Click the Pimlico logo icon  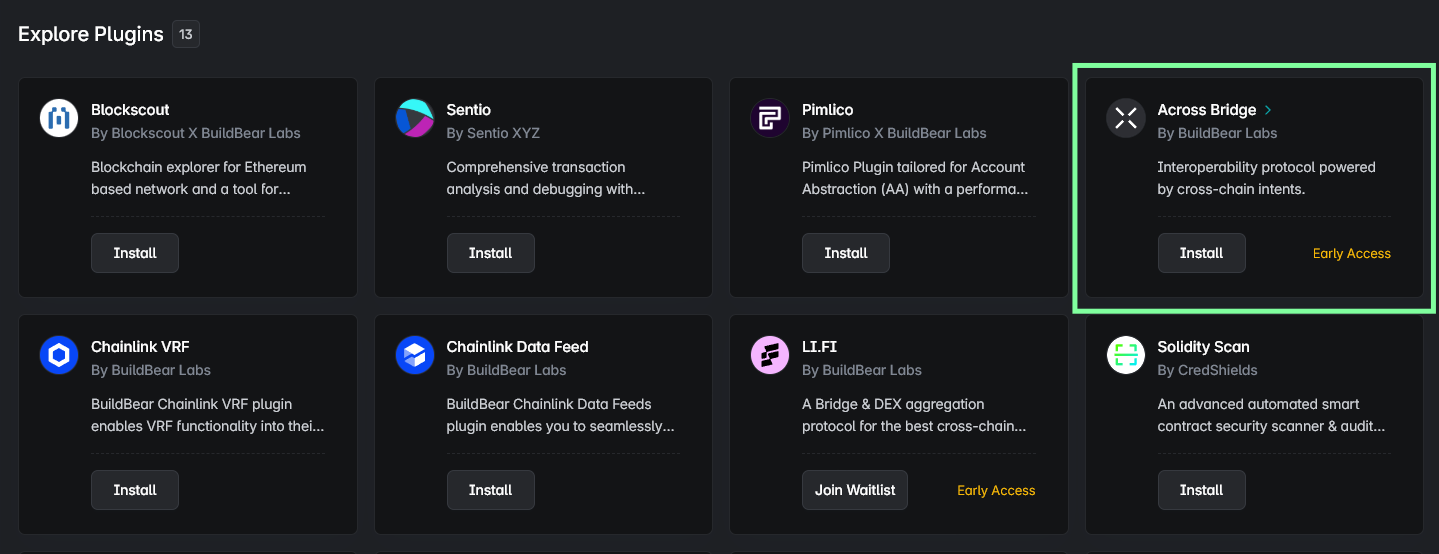[x=770, y=118]
